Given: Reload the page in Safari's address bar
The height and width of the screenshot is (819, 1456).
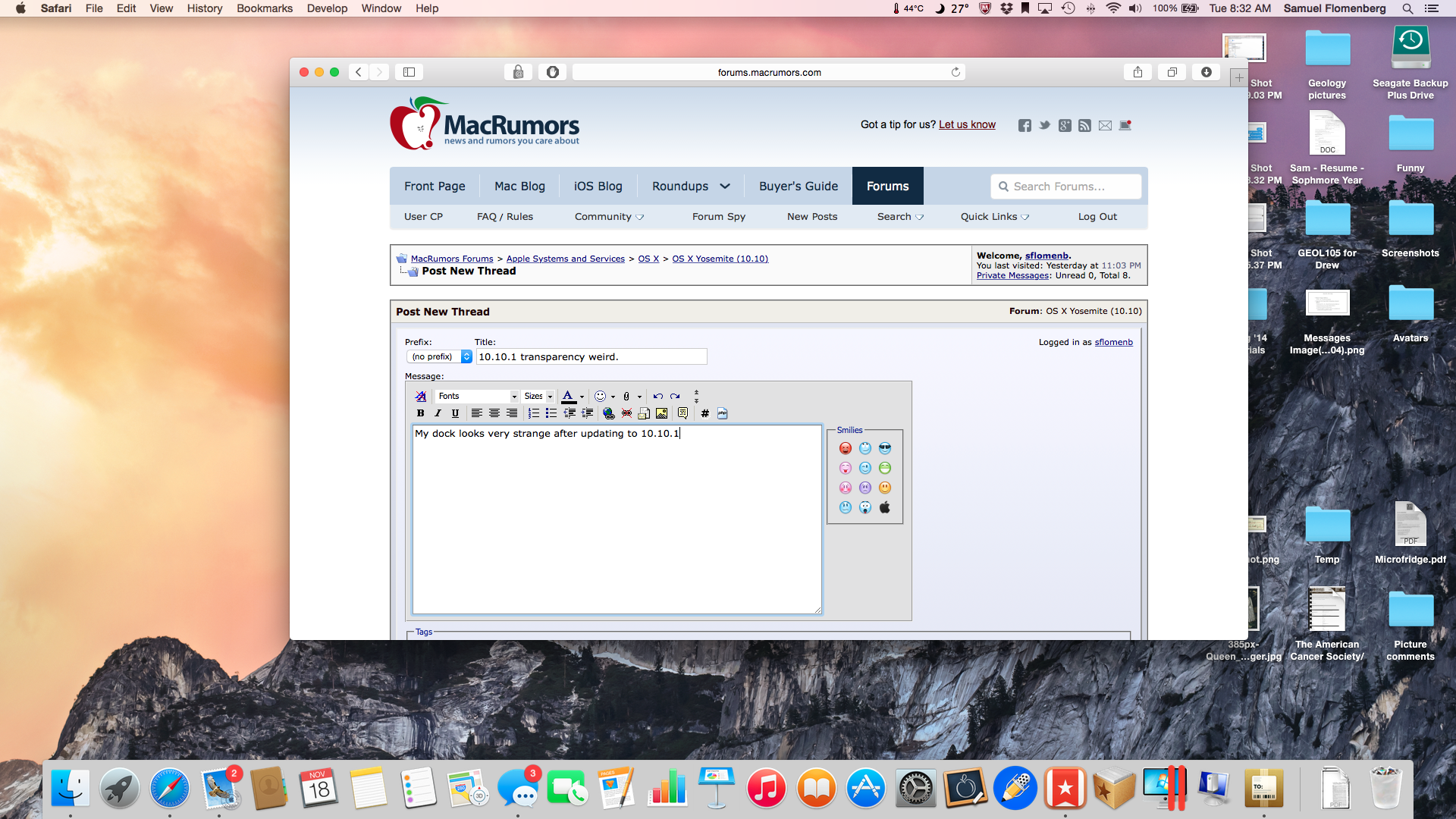Looking at the screenshot, I should click(x=955, y=72).
